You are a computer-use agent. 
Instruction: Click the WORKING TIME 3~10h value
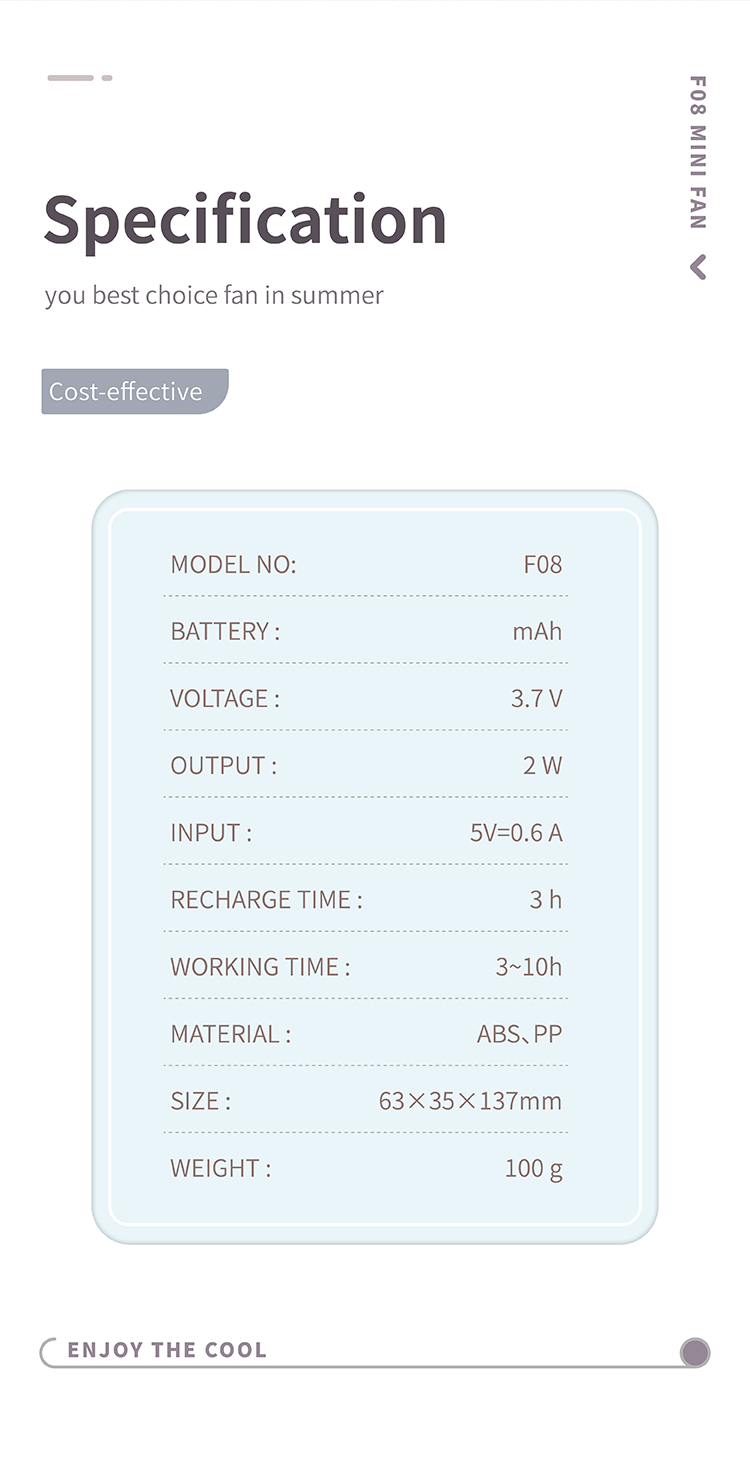[529, 966]
